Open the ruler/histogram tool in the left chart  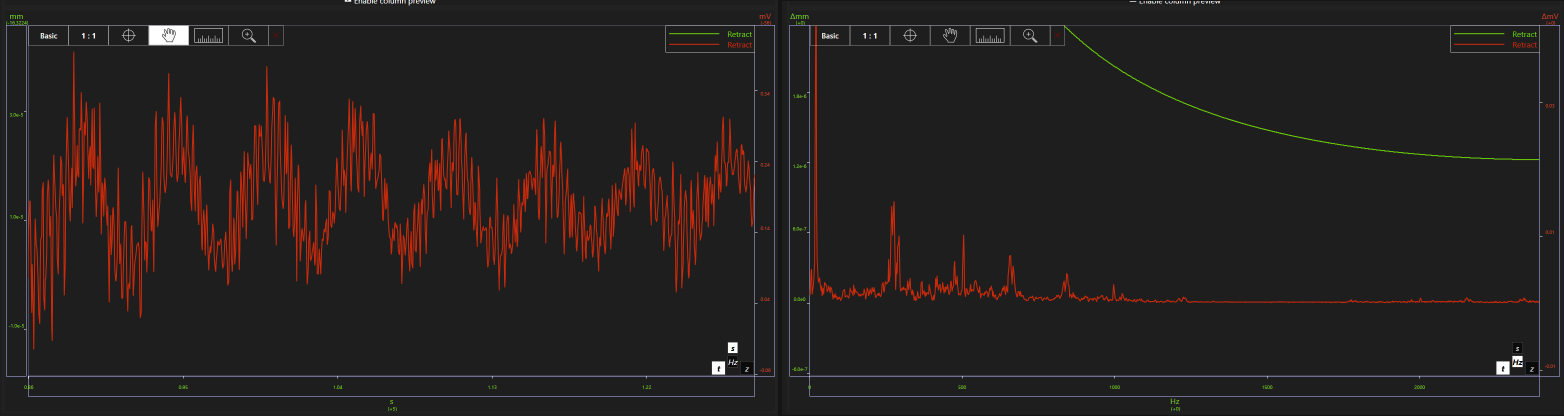pos(209,36)
